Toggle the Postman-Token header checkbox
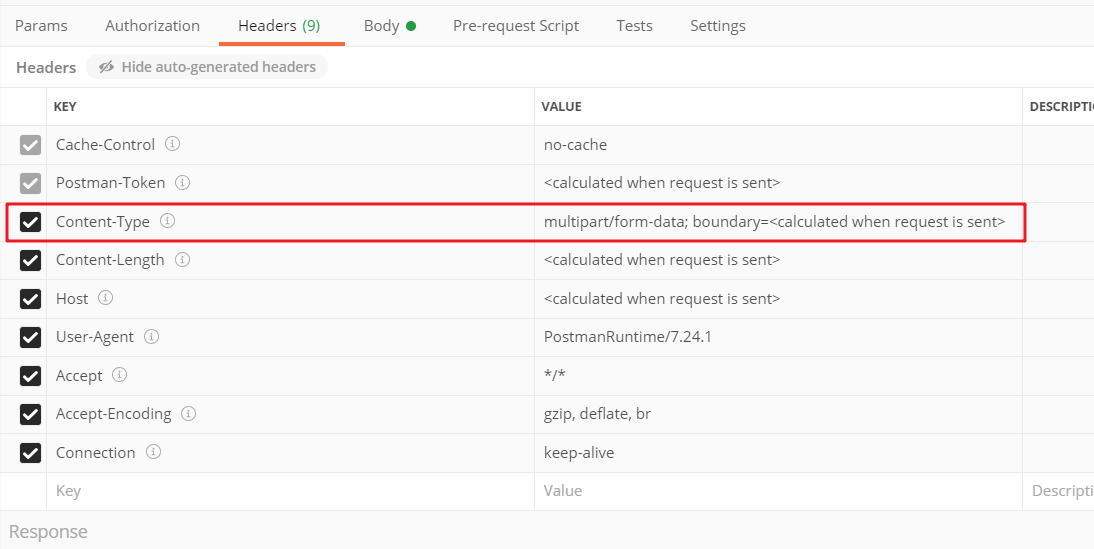Viewport: 1094px width, 549px height. coord(30,183)
